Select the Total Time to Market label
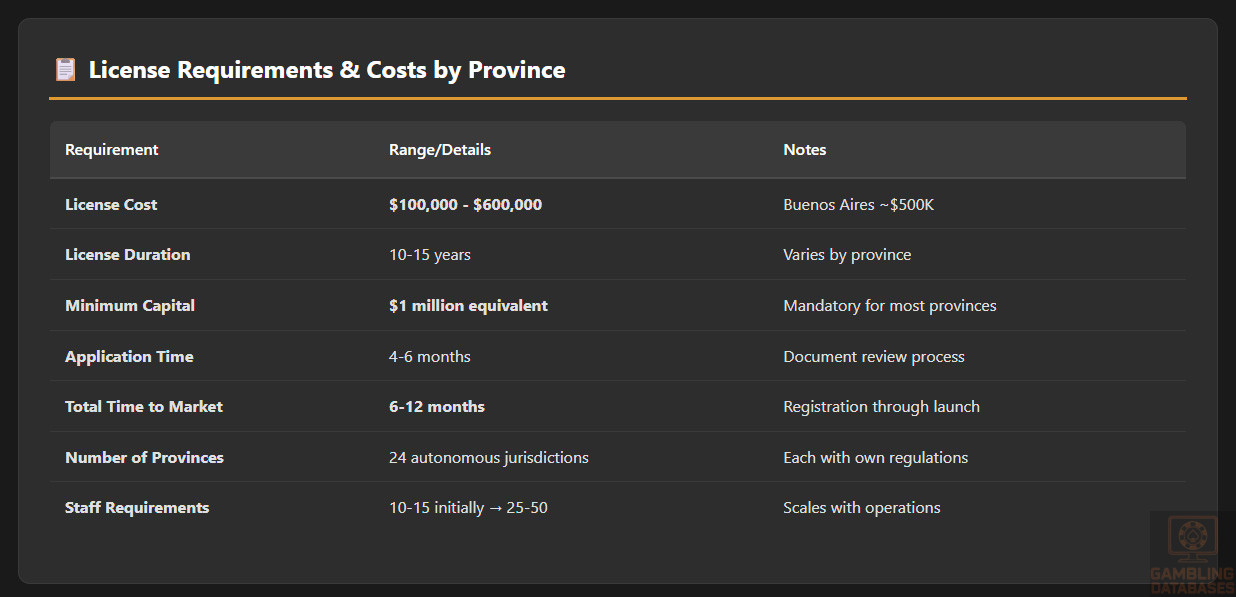Viewport: 1236px width, 597px height. 144,407
